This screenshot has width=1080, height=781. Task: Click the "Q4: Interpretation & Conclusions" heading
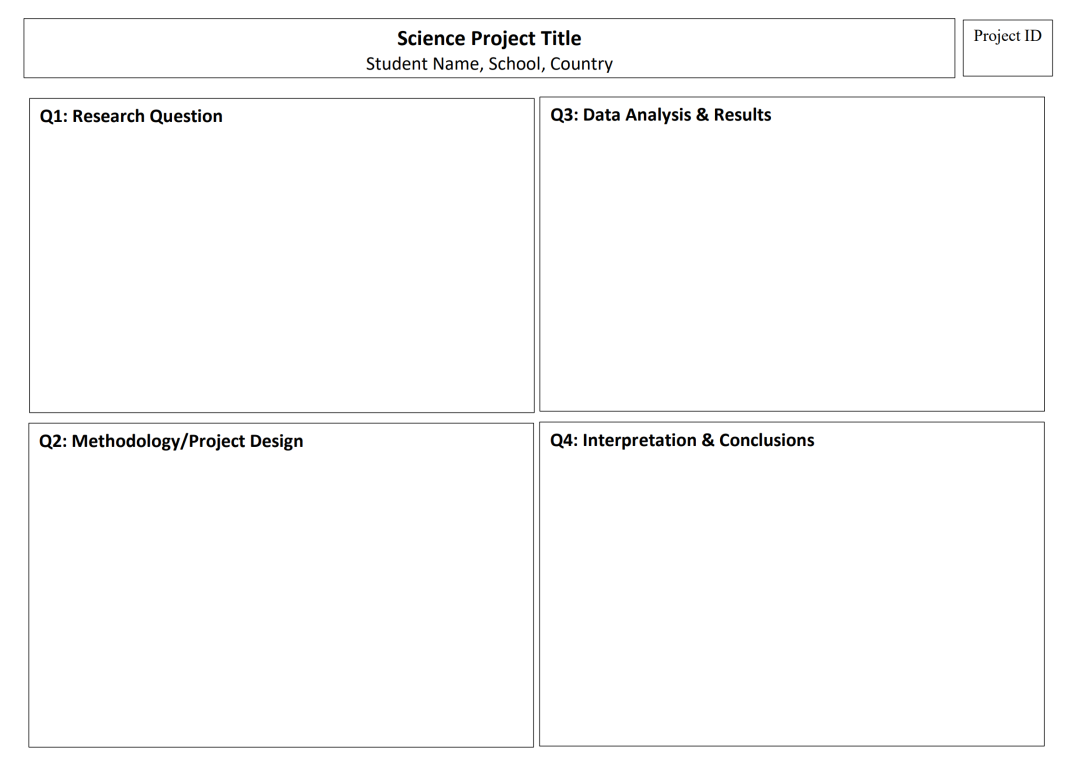[x=682, y=440]
